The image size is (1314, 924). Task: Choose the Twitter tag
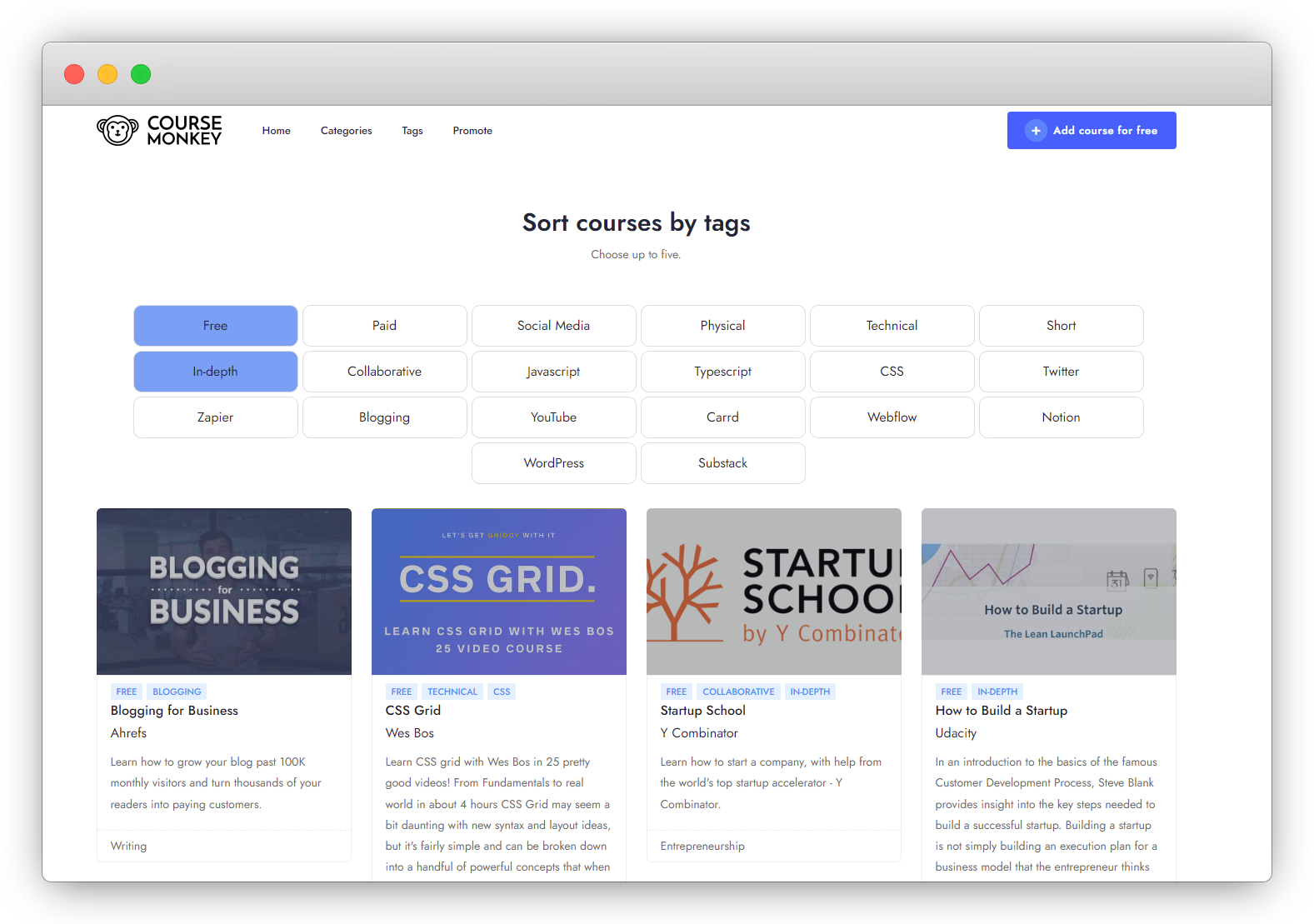coord(1062,372)
